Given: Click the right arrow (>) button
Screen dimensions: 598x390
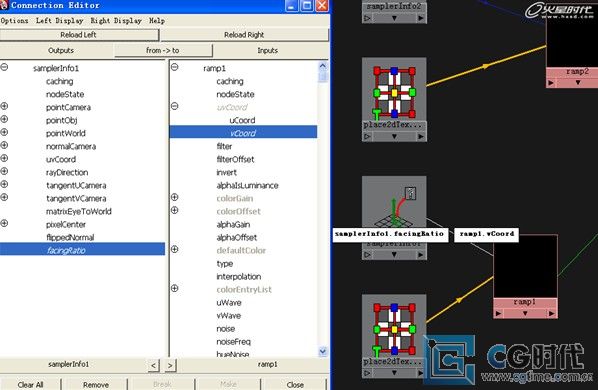Looking at the screenshot, I should [x=170, y=365].
